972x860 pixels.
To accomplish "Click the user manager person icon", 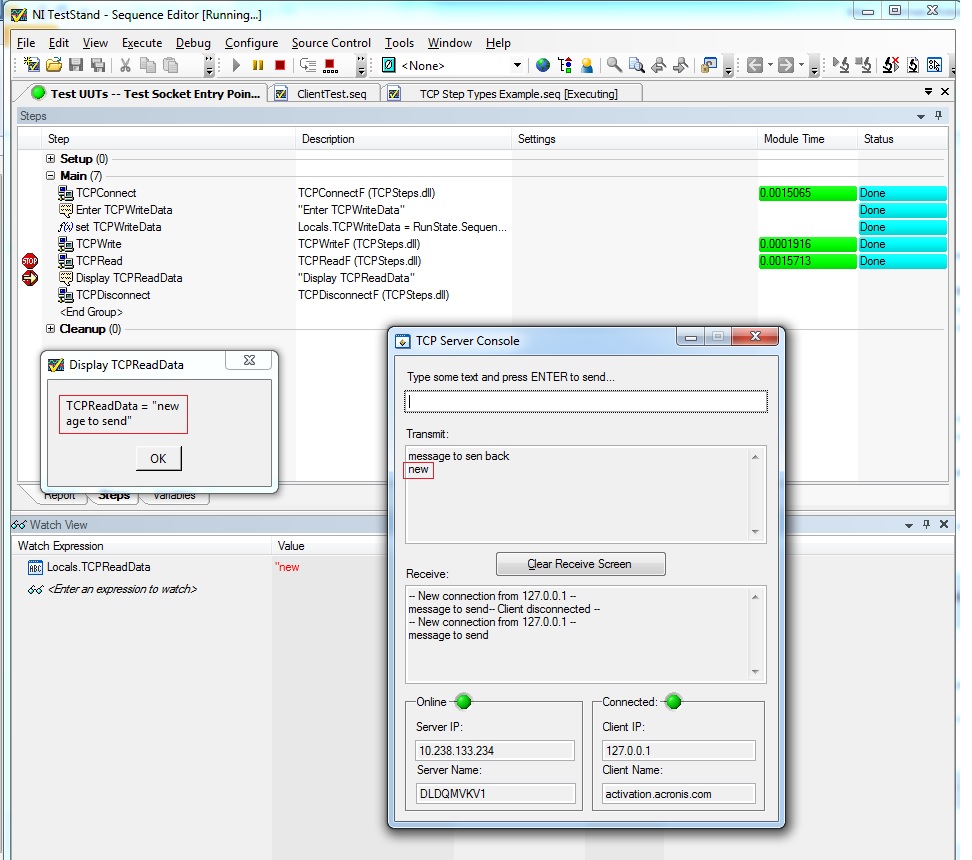I will (587, 64).
